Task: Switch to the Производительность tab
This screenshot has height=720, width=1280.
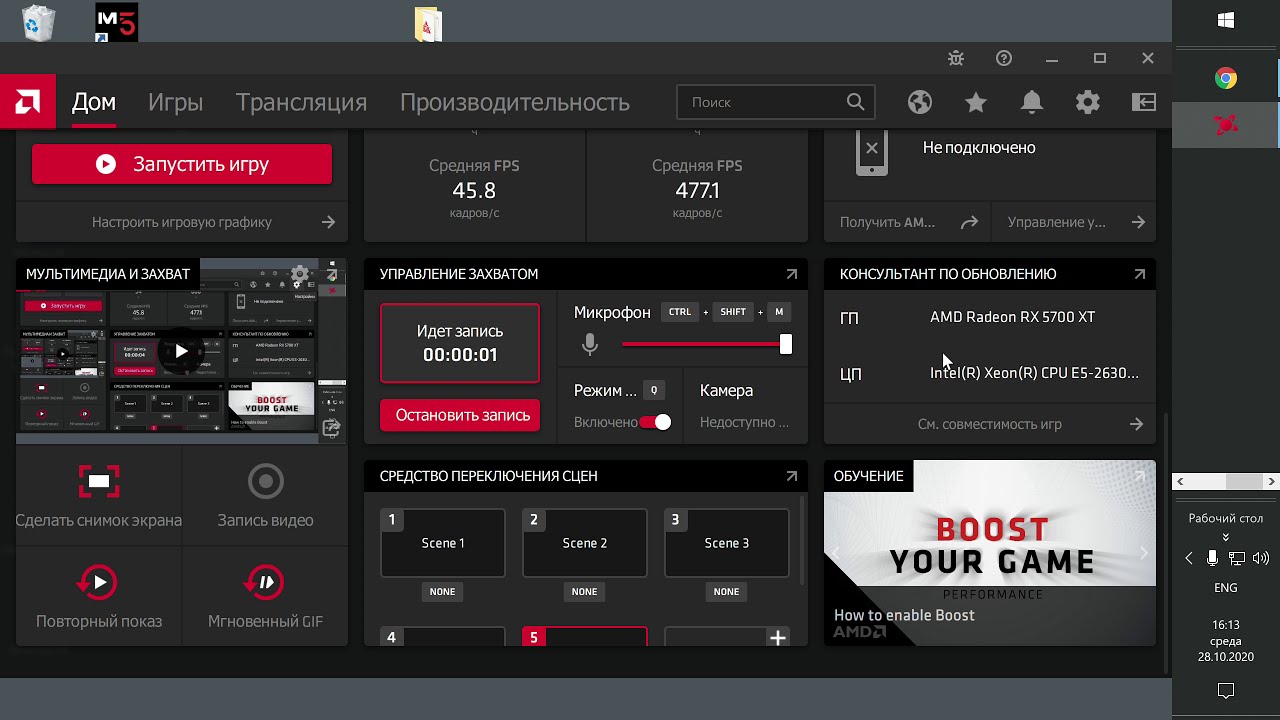Action: (x=514, y=102)
